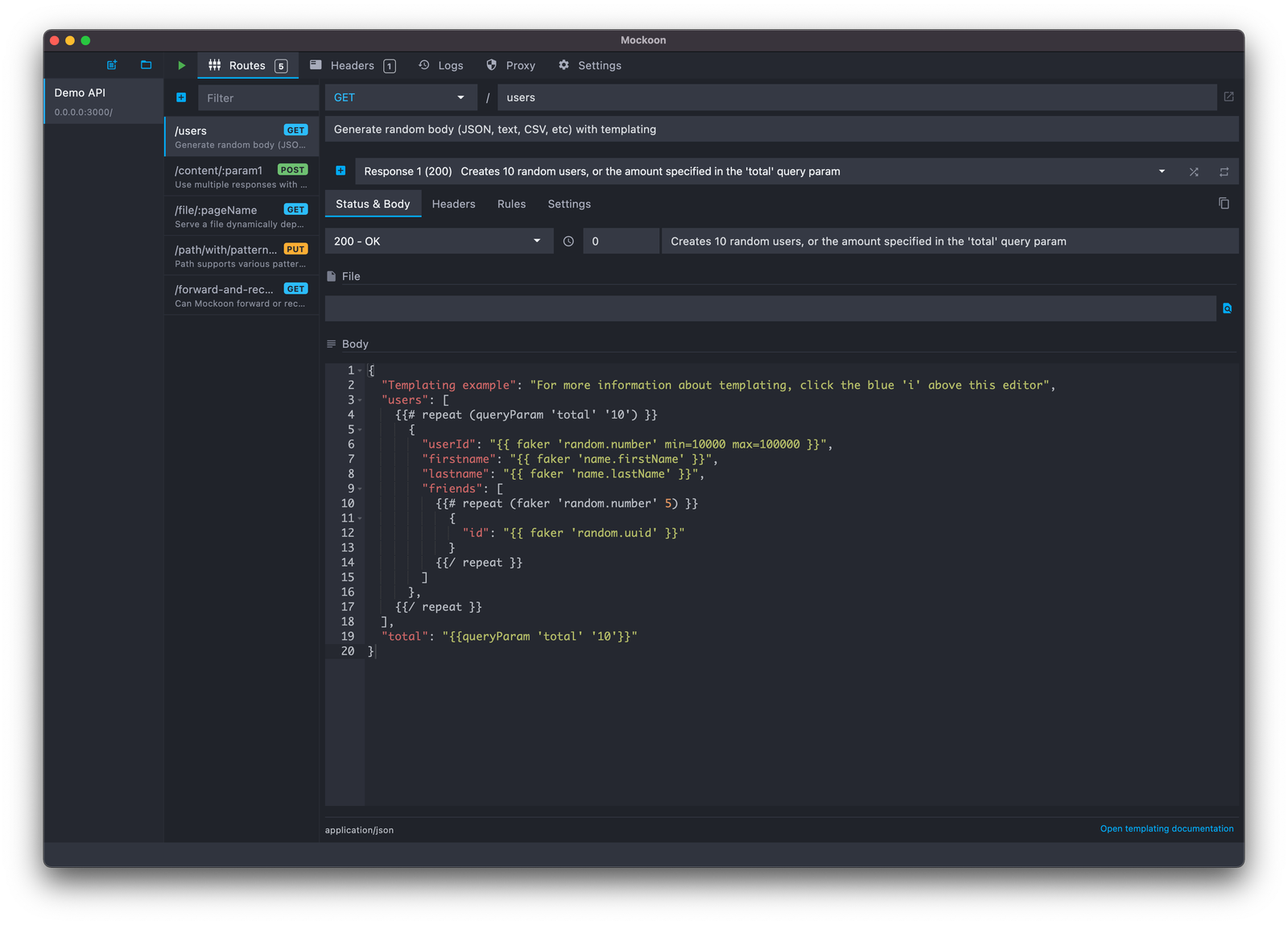Click the POST badge on /content/:param1
This screenshot has height=925, width=1288.
point(293,170)
